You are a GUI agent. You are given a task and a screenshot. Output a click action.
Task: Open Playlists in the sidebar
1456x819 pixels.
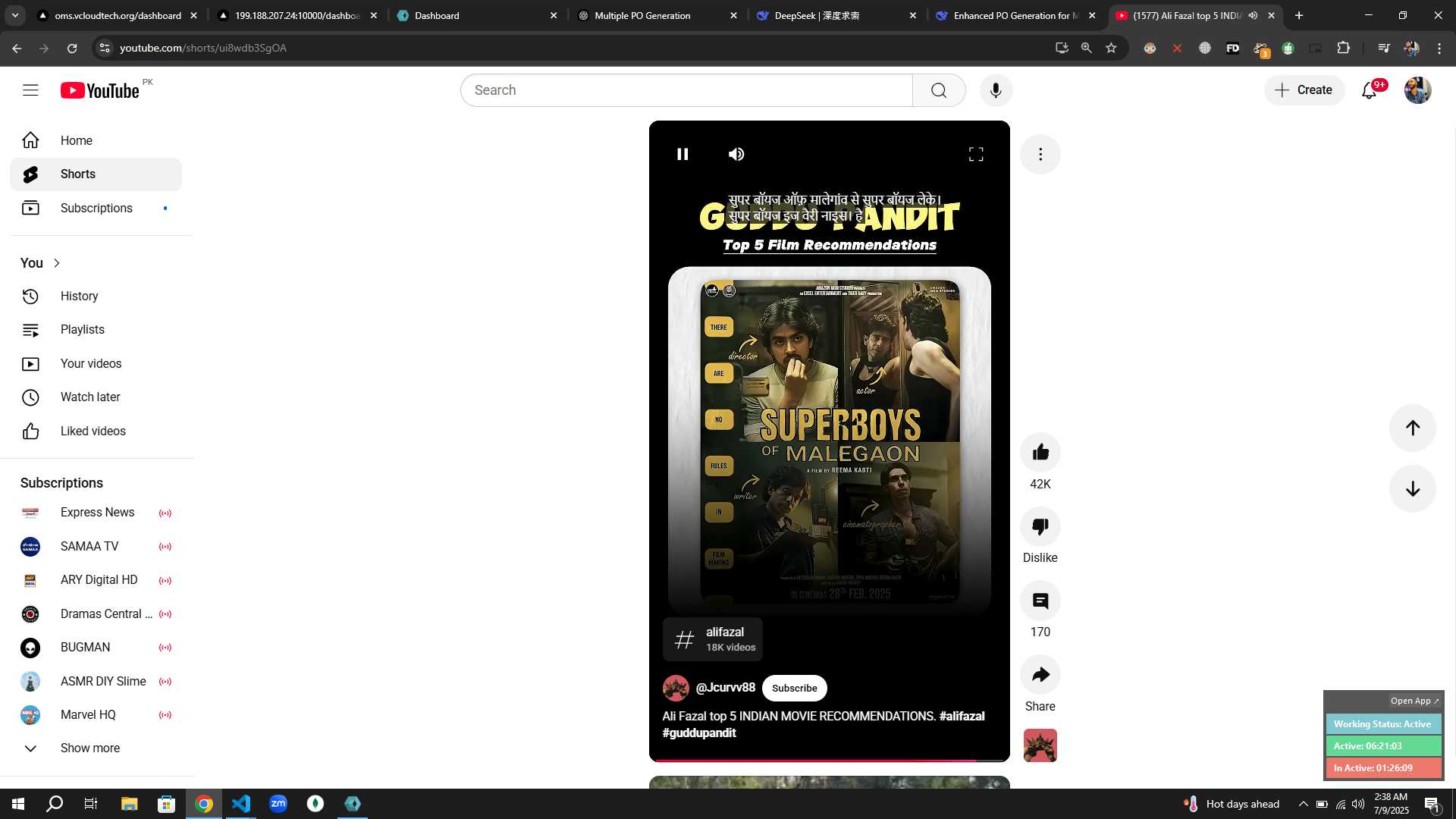coord(96,330)
